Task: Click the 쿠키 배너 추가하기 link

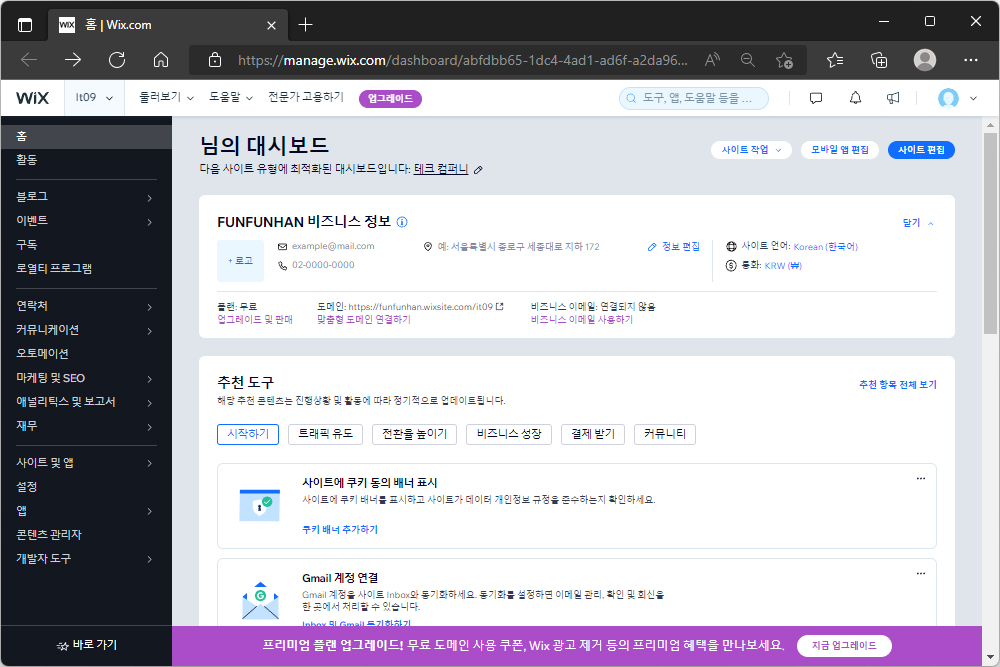Action: pos(340,529)
